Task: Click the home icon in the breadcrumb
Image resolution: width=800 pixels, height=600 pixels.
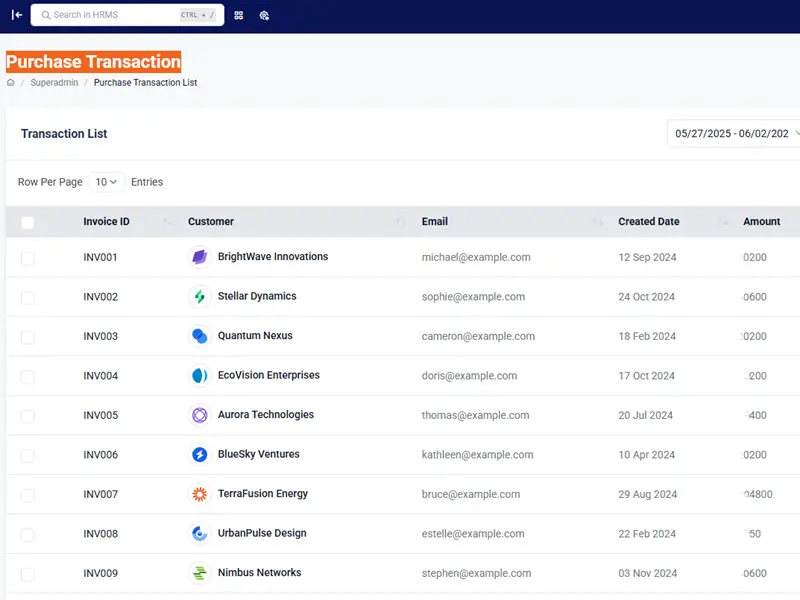Action: click(x=11, y=83)
